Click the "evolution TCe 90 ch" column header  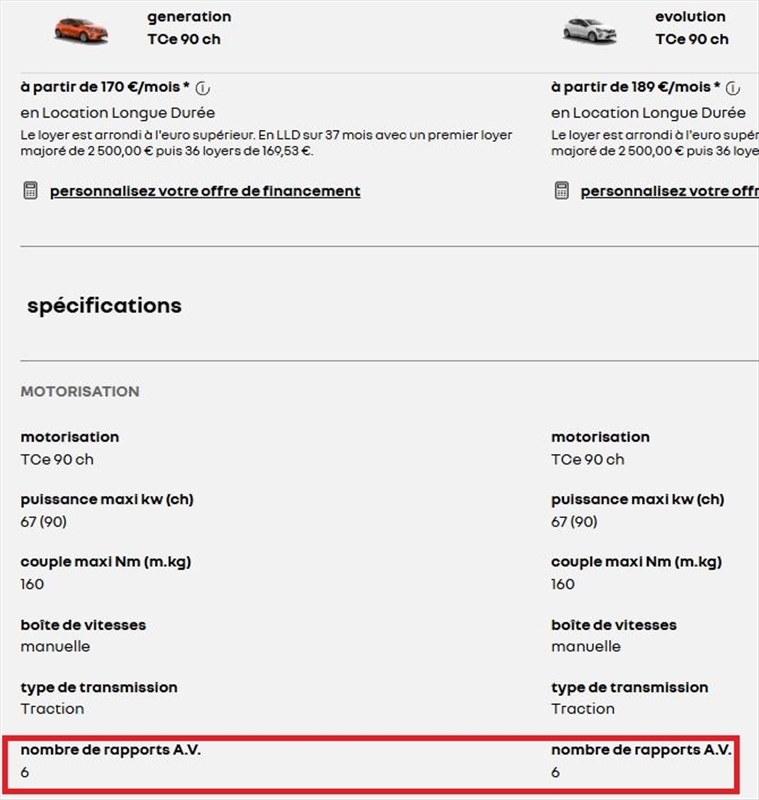click(x=692, y=26)
